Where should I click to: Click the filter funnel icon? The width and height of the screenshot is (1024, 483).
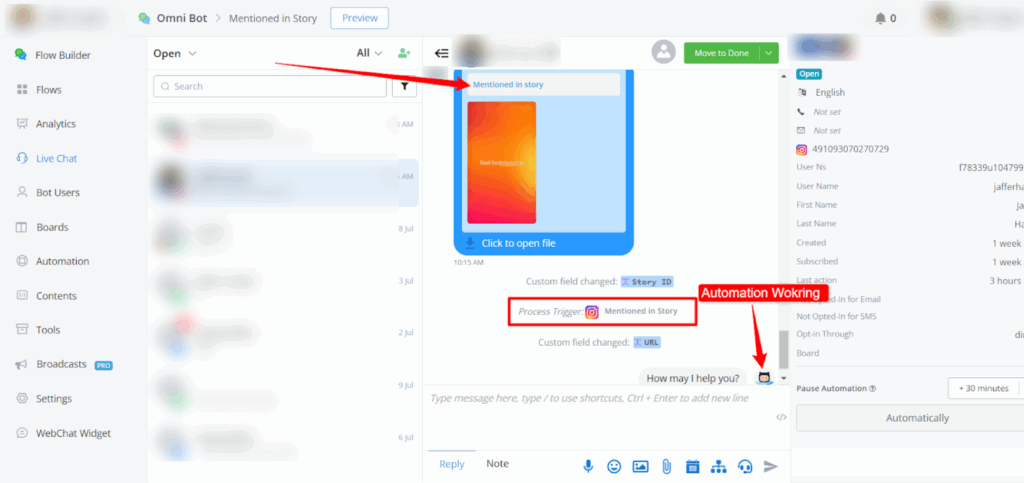404,87
